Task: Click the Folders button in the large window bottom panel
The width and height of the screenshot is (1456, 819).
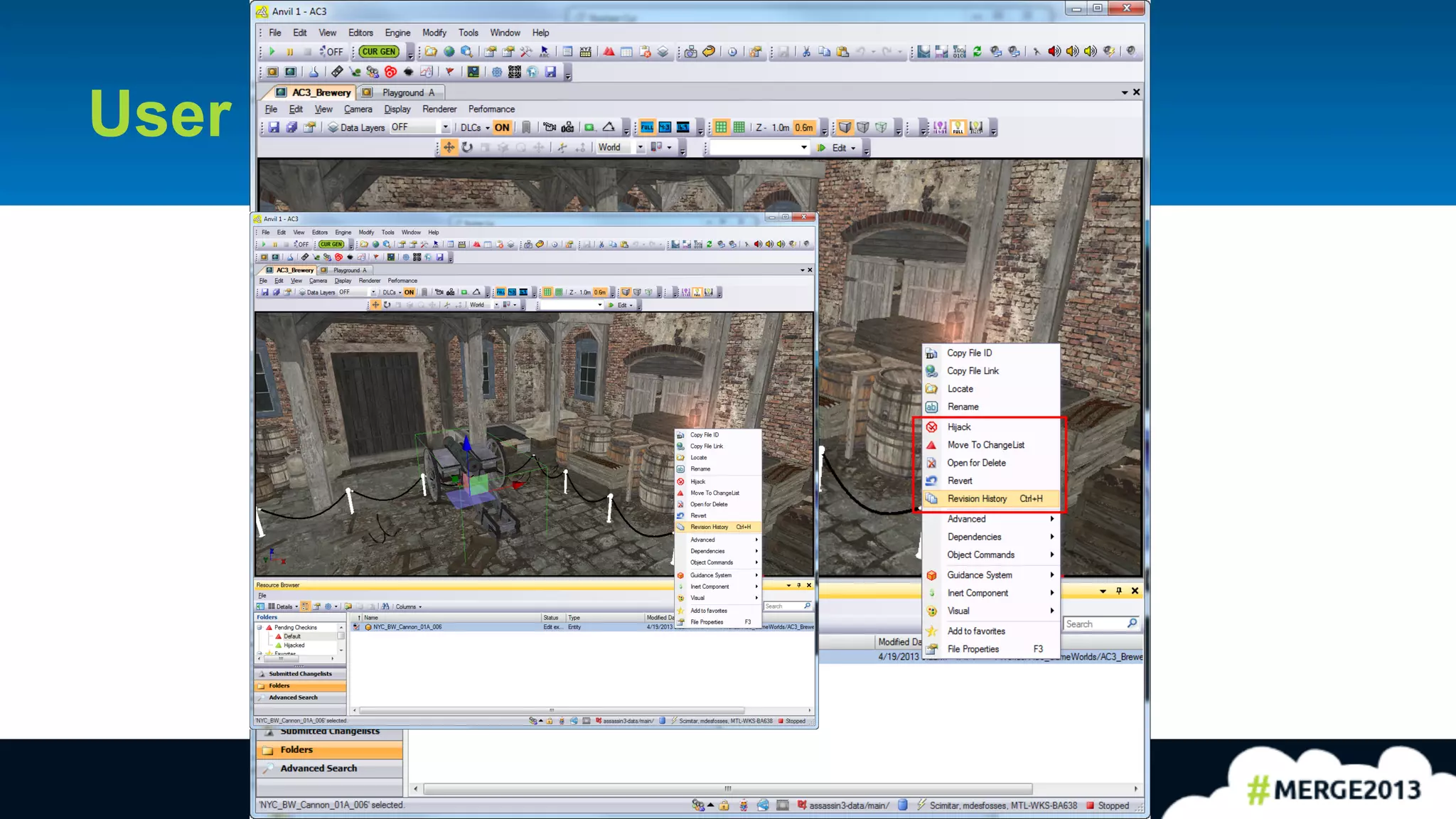Action: coord(329,750)
